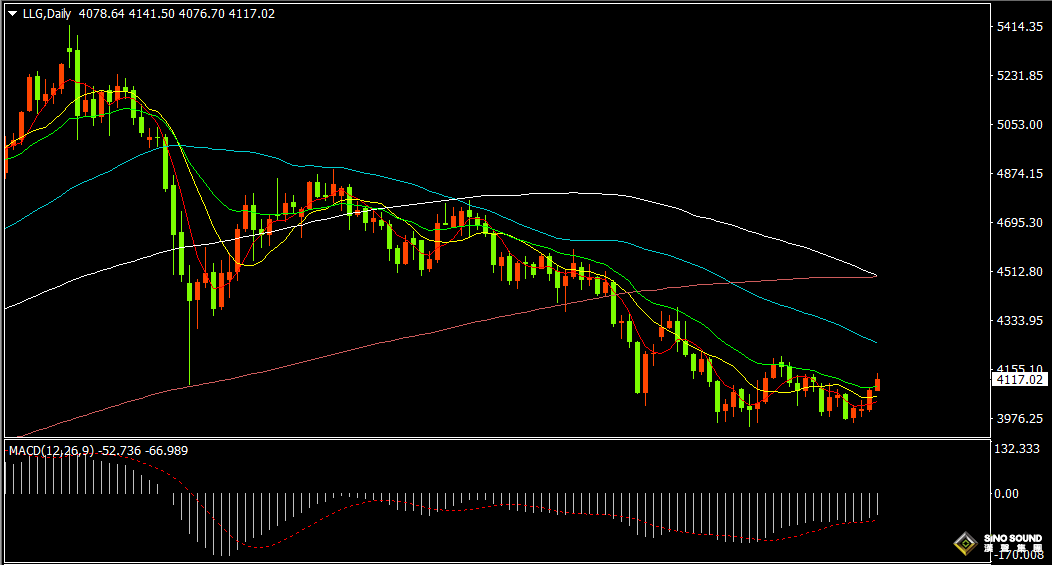Click the OHLC values 4078.64 4141.50 4076.70 4117.02
Image resolution: width=1052 pixels, height=565 pixels.
pyautogui.click(x=177, y=13)
